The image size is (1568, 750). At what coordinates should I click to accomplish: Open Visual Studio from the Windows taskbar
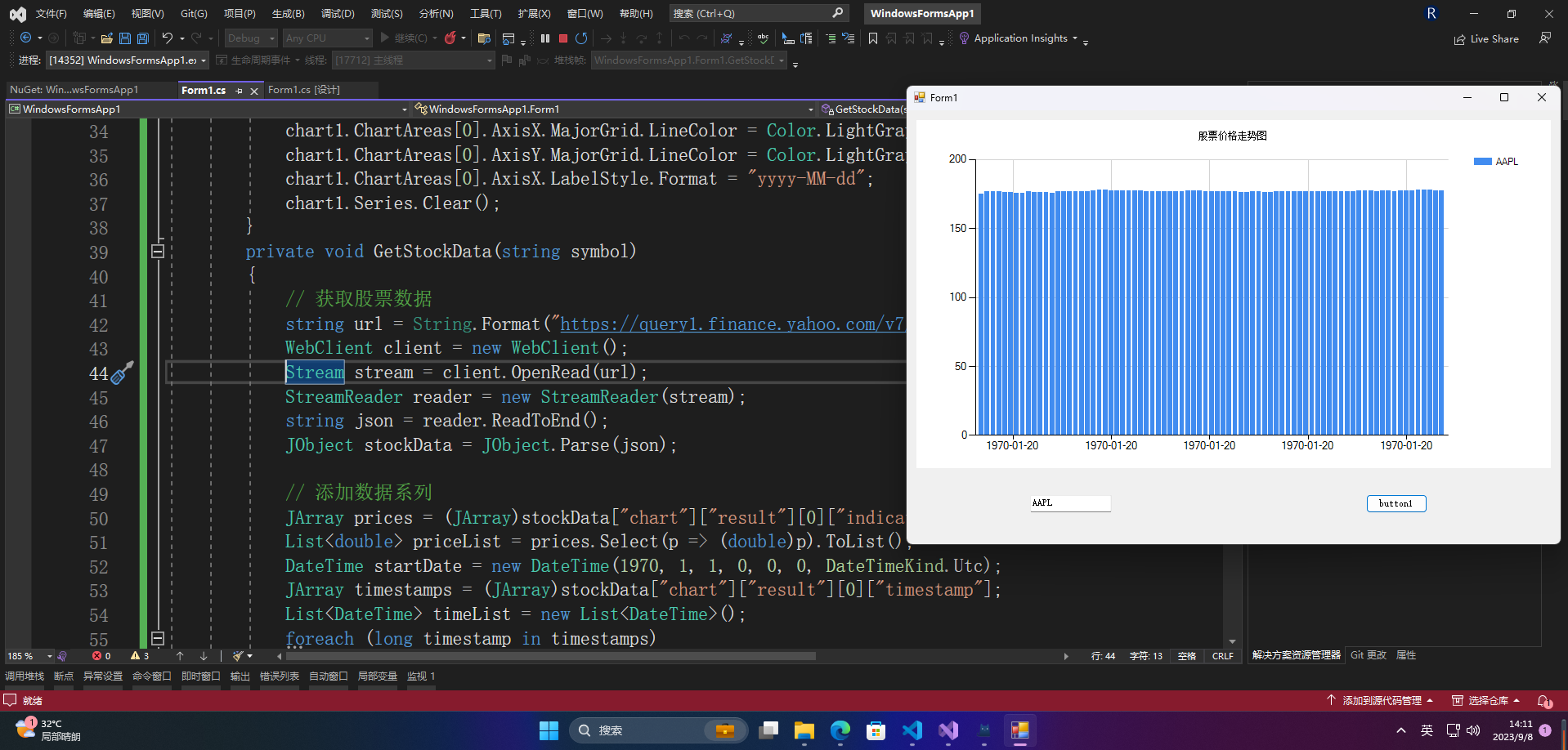tap(948, 730)
